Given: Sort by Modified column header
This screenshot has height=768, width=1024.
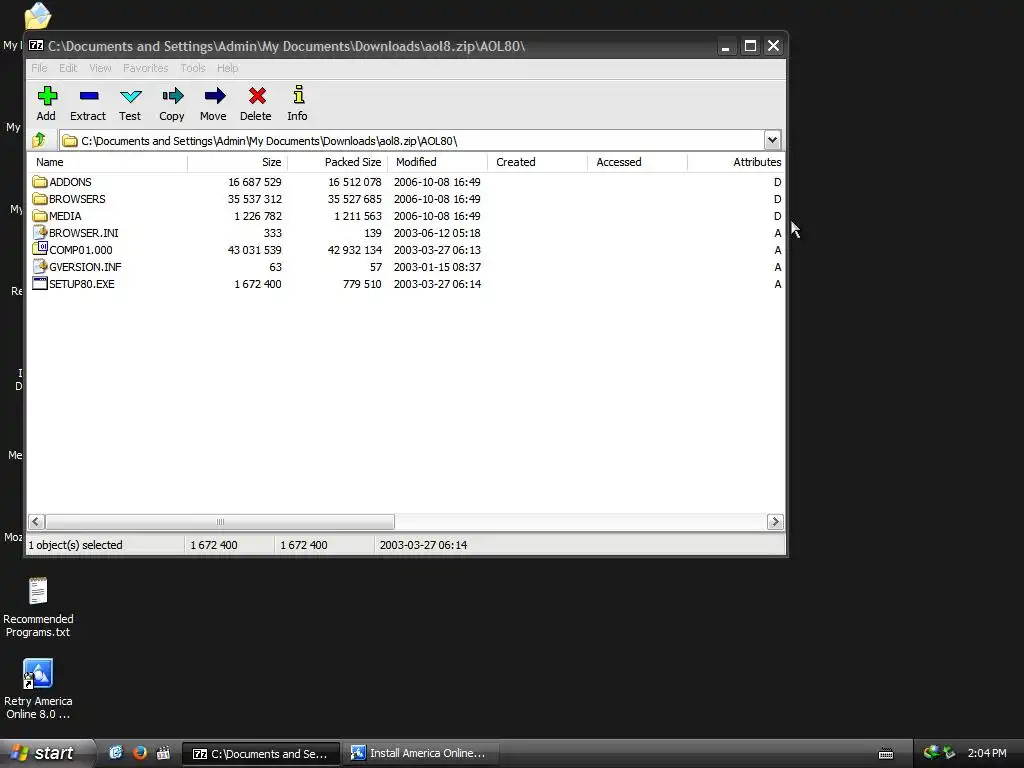Looking at the screenshot, I should tap(438, 162).
